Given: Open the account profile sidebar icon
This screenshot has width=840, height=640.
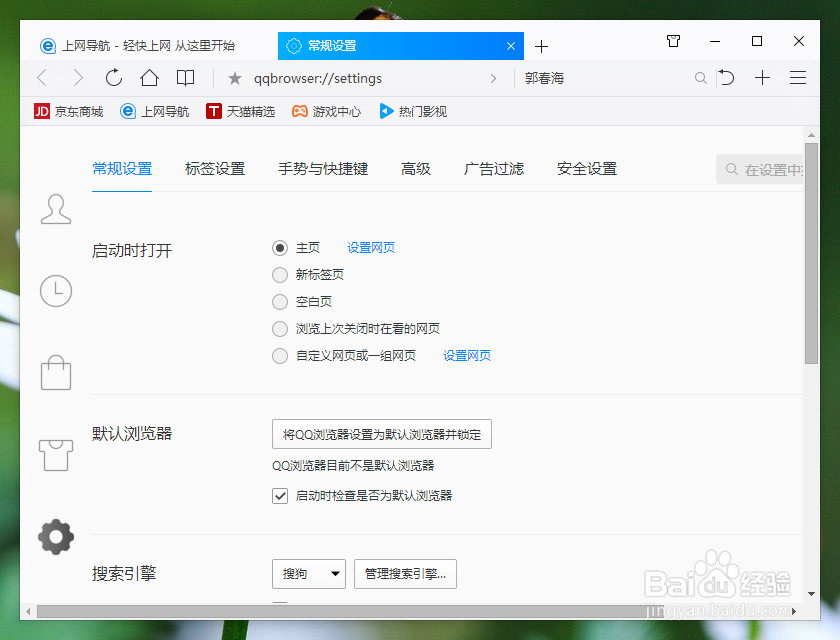Looking at the screenshot, I should pyautogui.click(x=56, y=209).
